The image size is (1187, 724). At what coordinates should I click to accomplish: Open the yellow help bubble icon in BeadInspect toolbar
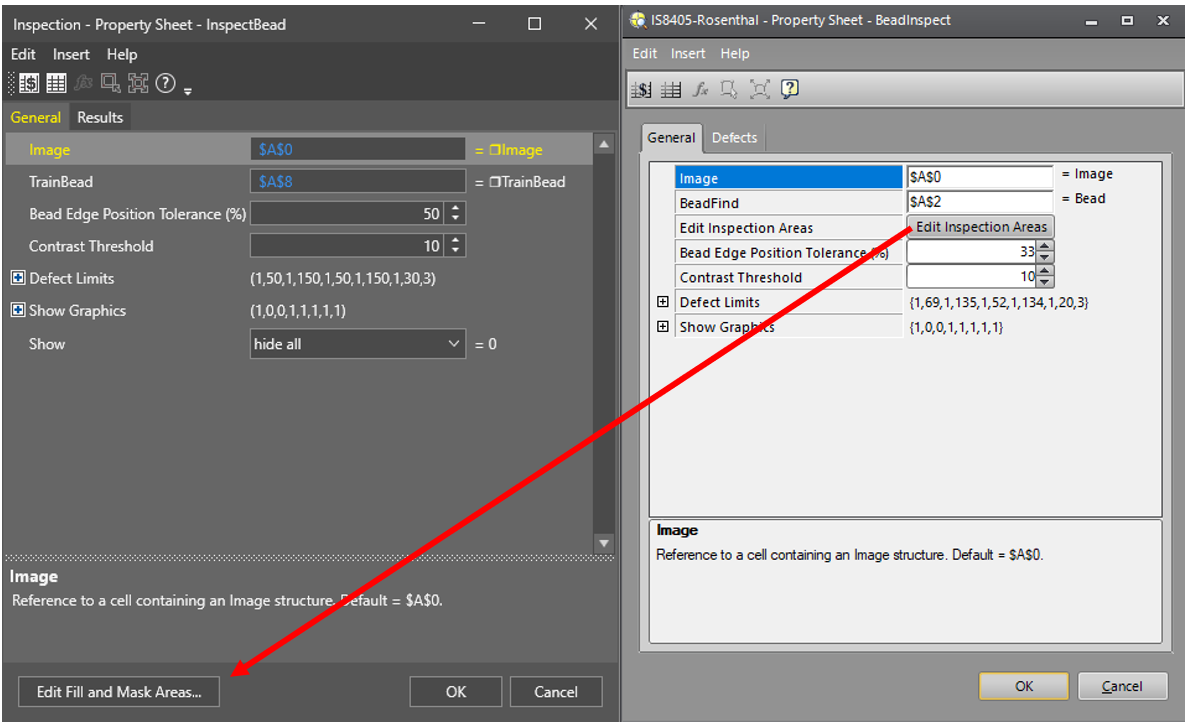pos(790,90)
